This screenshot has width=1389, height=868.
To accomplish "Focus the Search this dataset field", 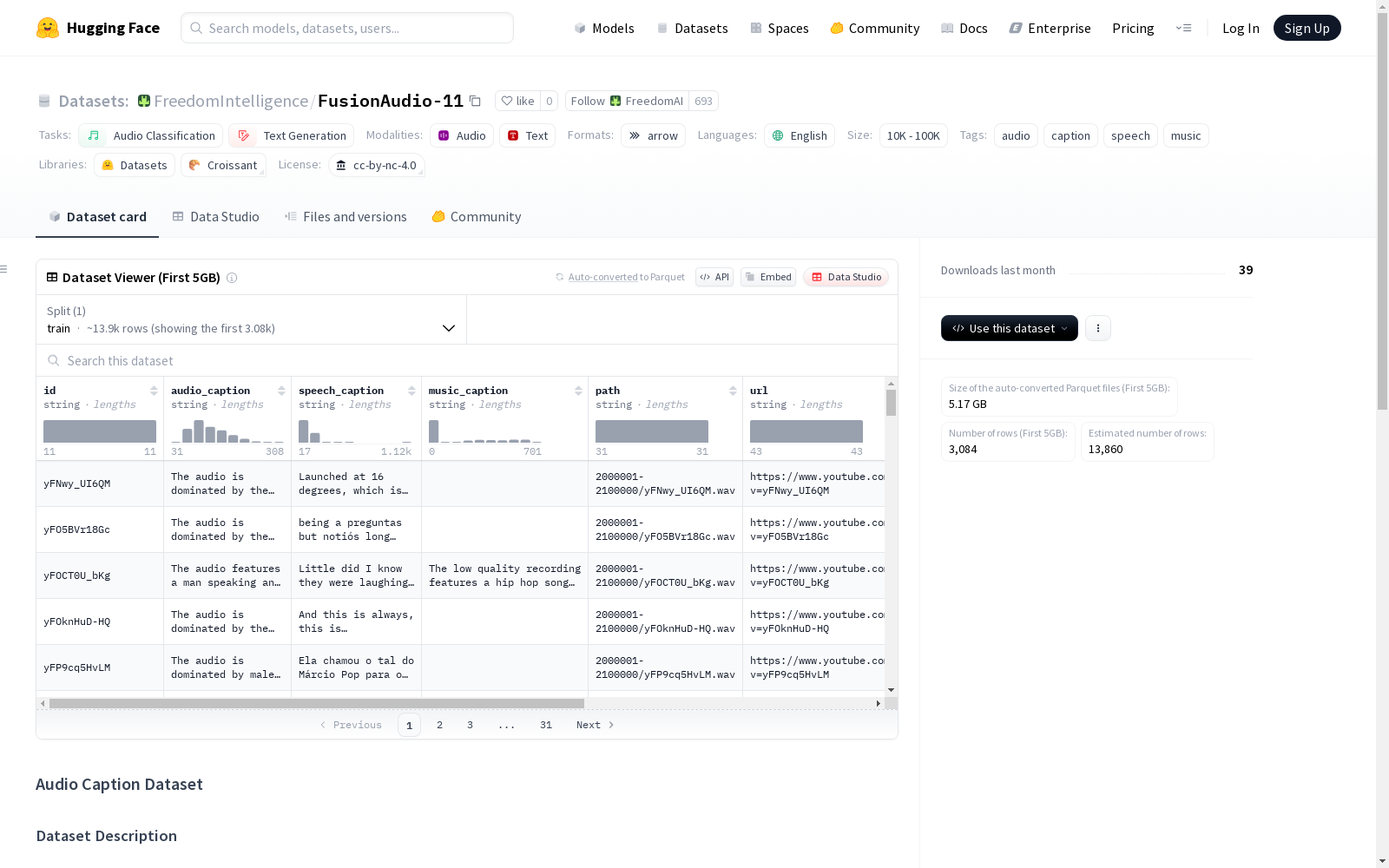I will pyautogui.click(x=467, y=361).
